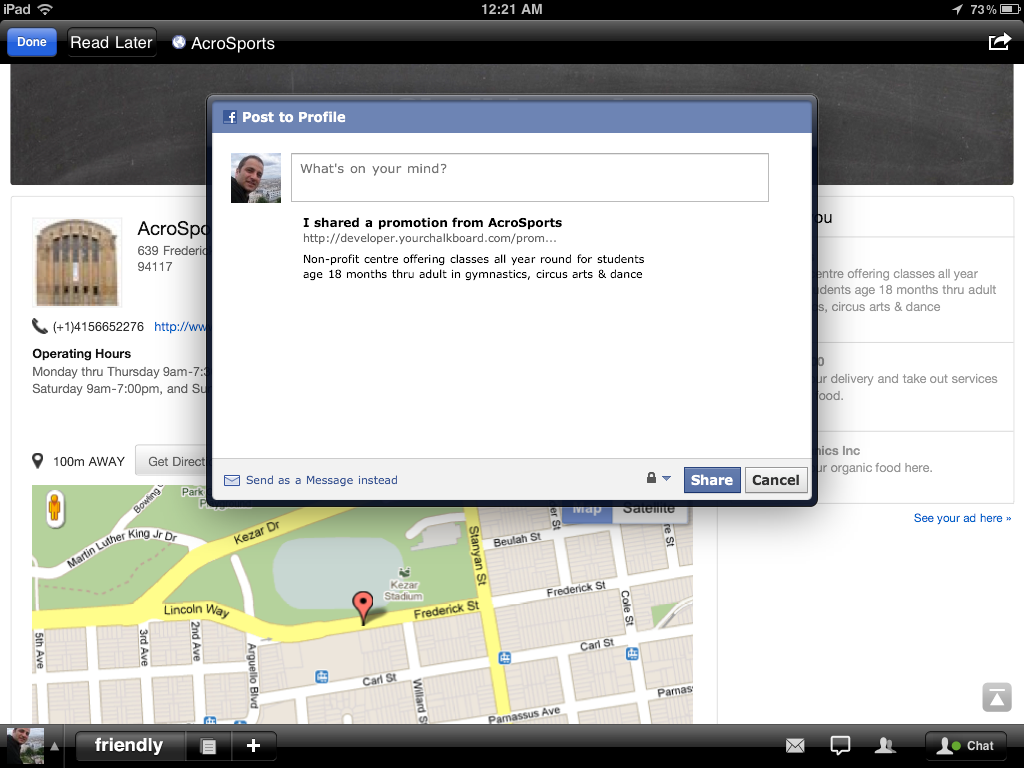Open the page list icon beside friendly
1024x768 pixels.
coord(208,746)
